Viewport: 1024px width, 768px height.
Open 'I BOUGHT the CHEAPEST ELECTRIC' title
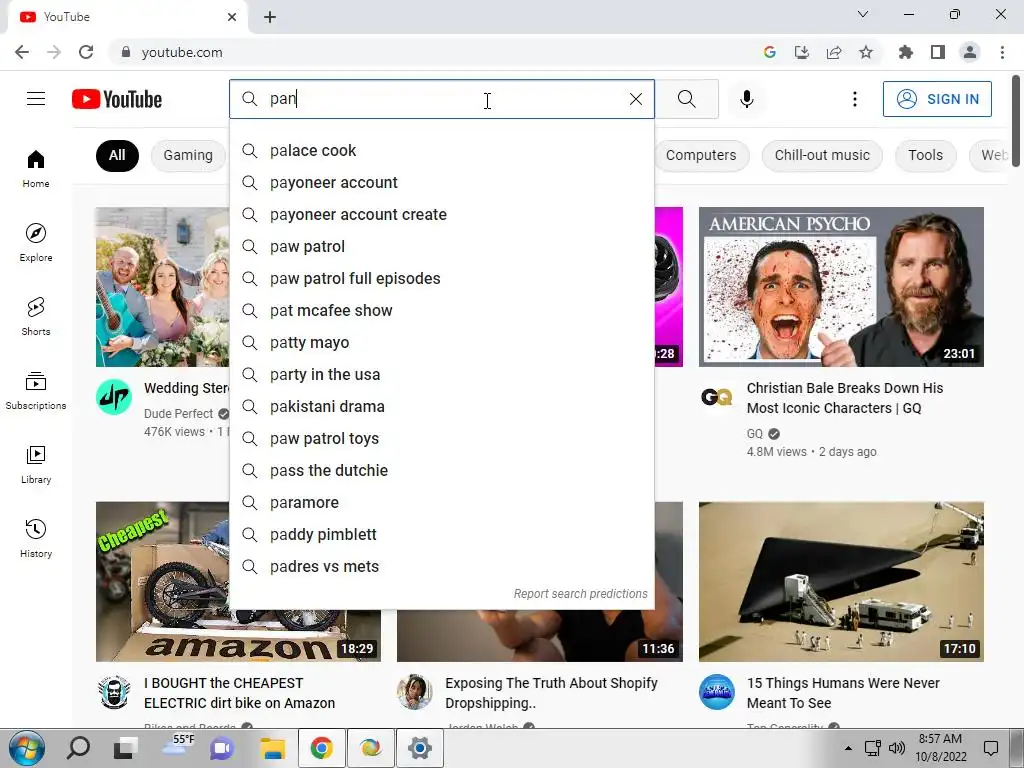pyautogui.click(x=240, y=693)
